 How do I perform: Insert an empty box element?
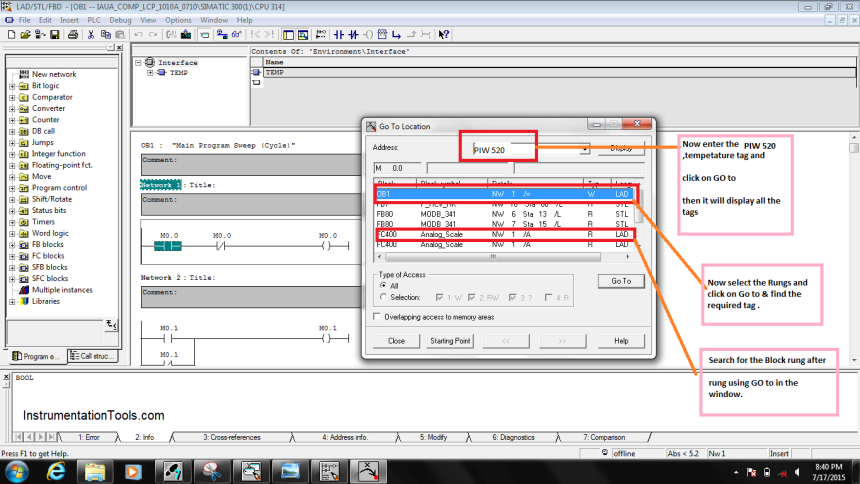click(382, 35)
